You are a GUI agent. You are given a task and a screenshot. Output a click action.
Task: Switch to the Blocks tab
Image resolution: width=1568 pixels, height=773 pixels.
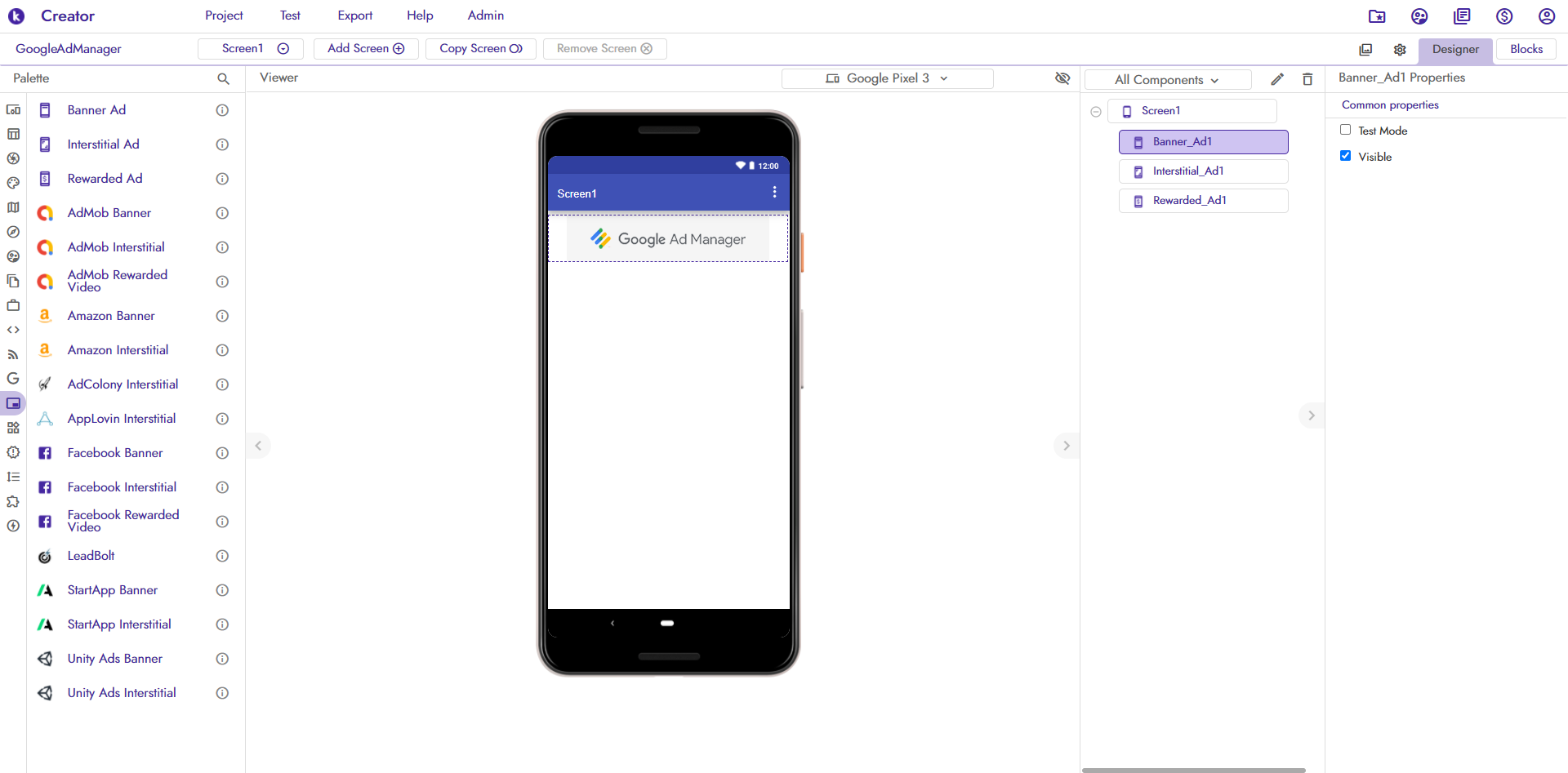(x=1526, y=49)
